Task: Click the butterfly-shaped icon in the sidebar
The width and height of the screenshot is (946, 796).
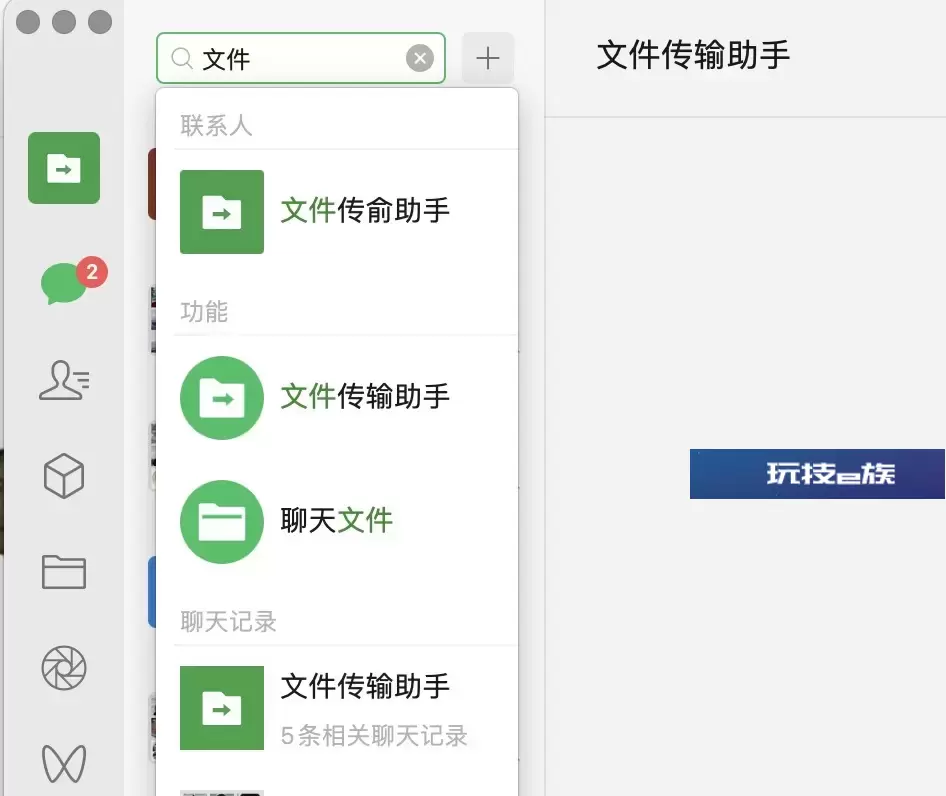Action: (x=64, y=763)
